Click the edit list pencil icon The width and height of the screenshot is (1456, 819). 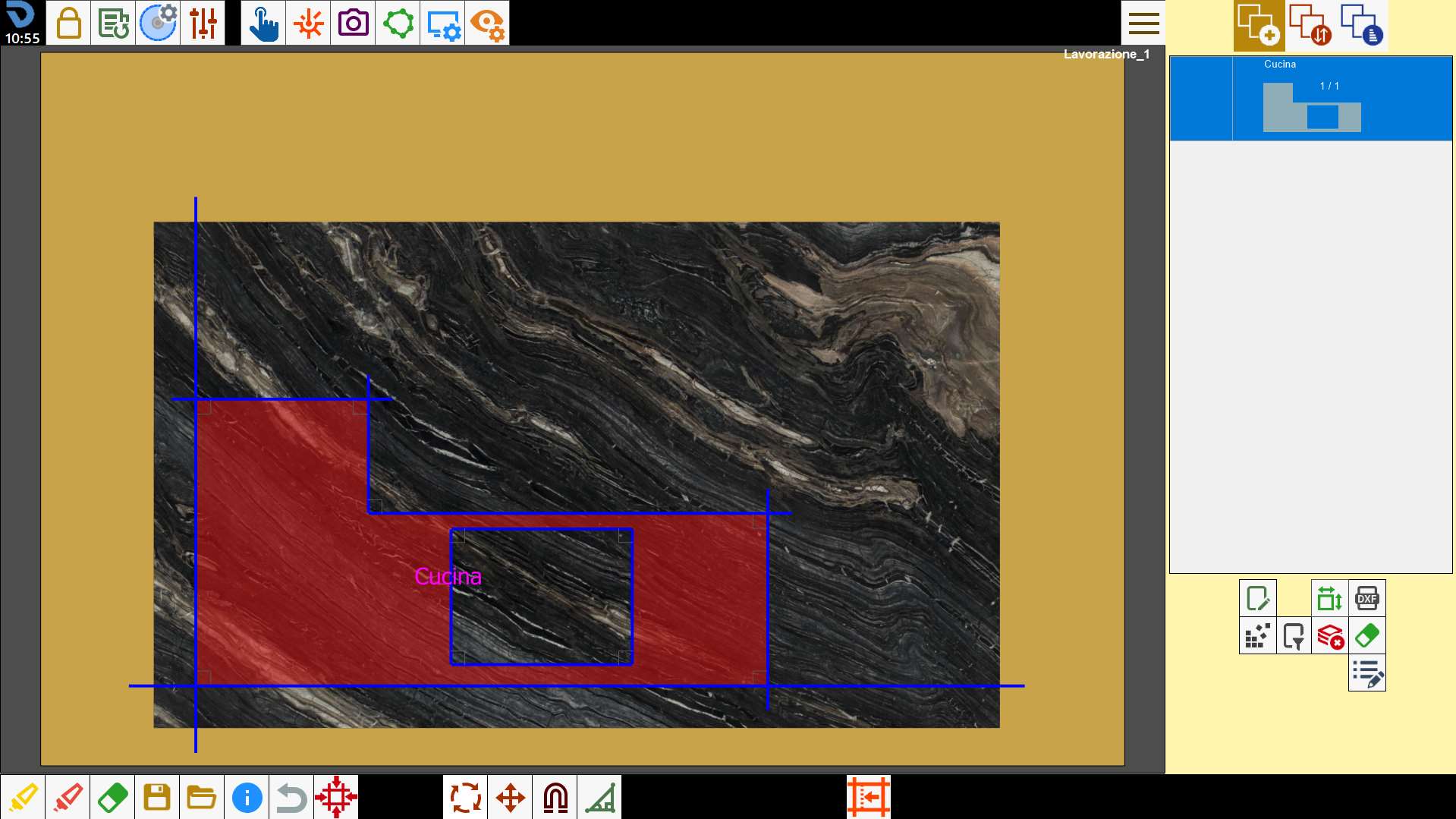click(x=1367, y=673)
